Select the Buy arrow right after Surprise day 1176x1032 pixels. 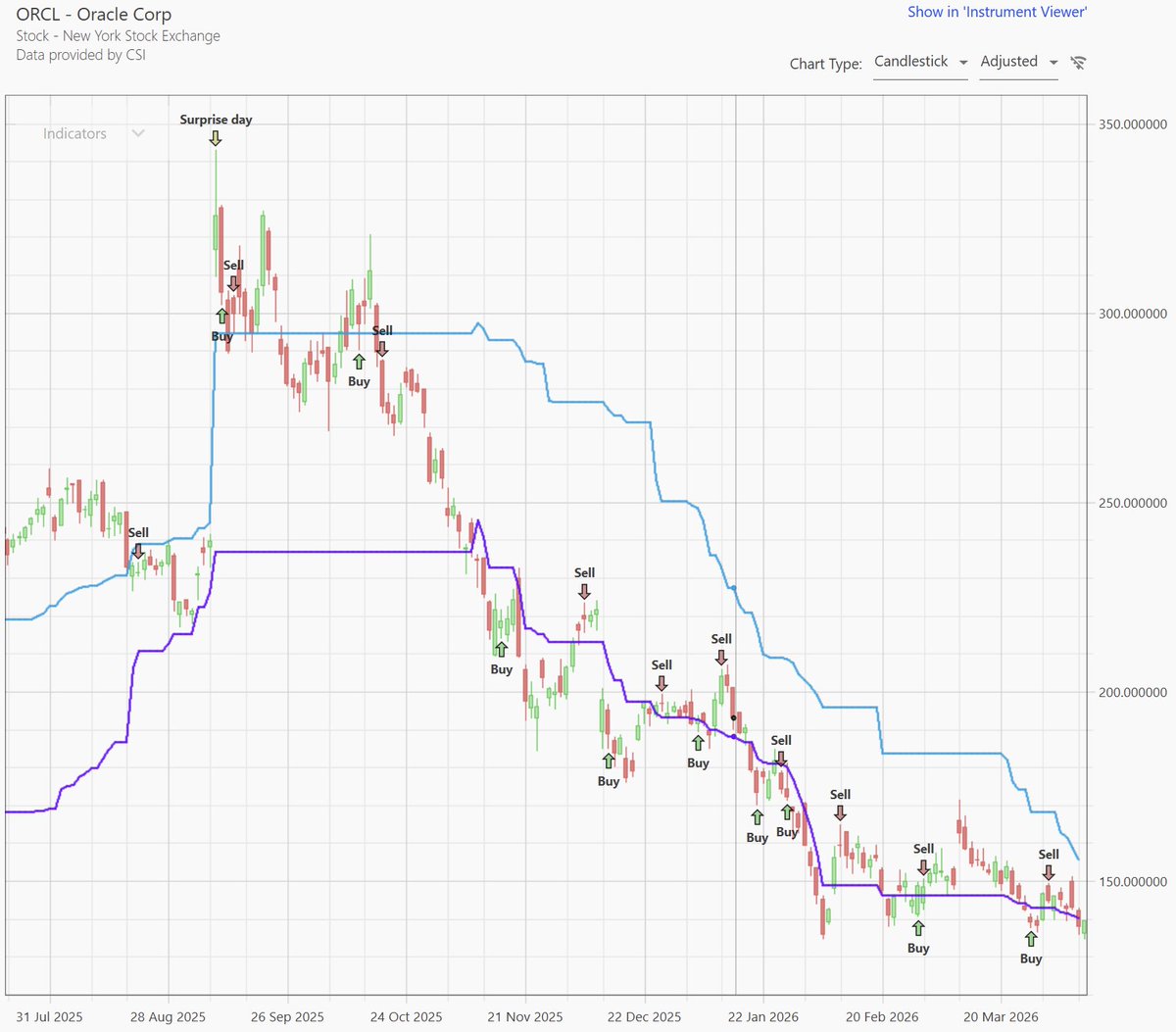pos(222,316)
